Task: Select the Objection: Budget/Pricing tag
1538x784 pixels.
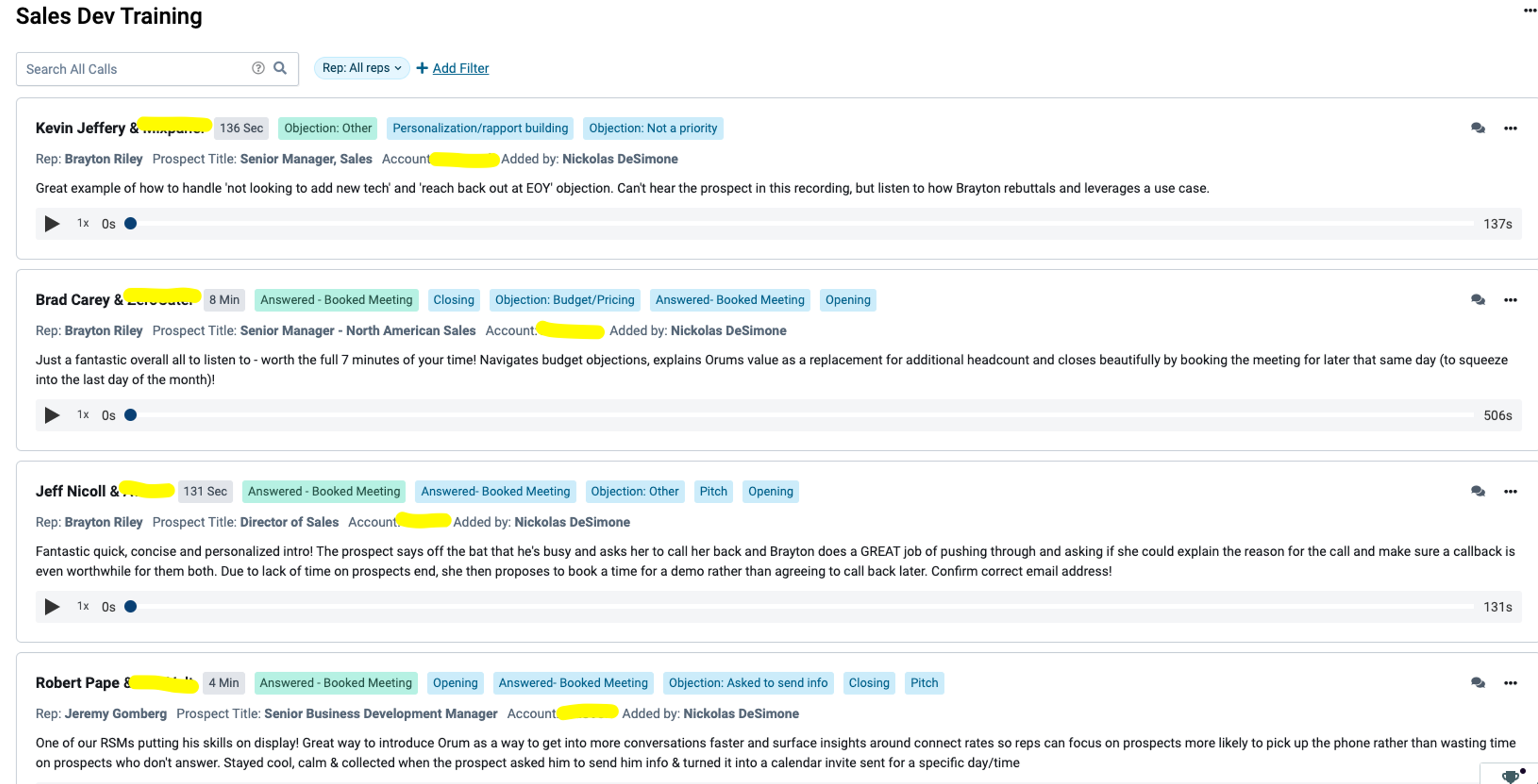Action: coord(564,300)
